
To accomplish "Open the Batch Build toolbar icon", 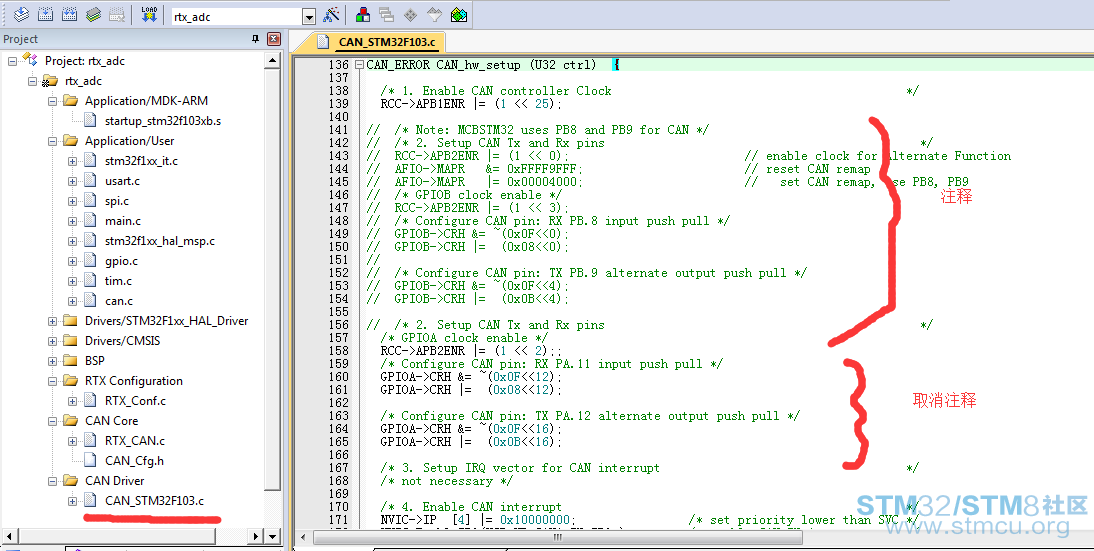I will (93, 15).
